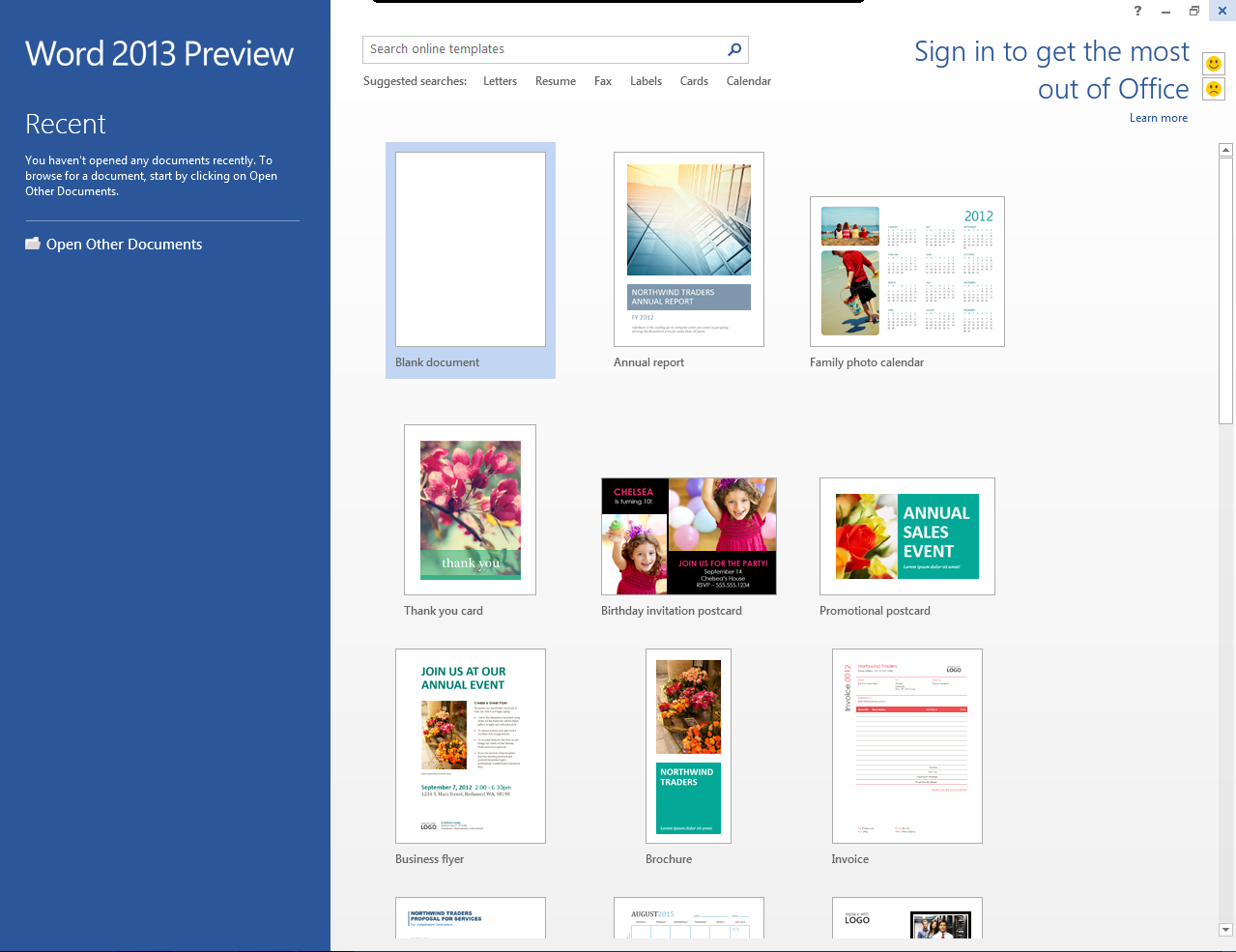The height and width of the screenshot is (952, 1236).
Task: Search suggested term Resume
Action: 556,81
